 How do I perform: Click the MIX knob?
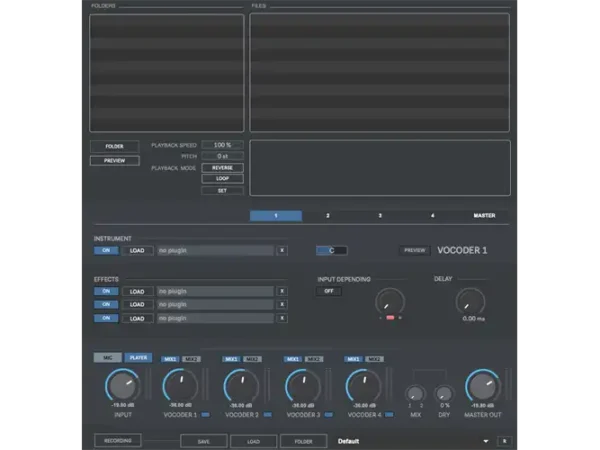[x=415, y=394]
